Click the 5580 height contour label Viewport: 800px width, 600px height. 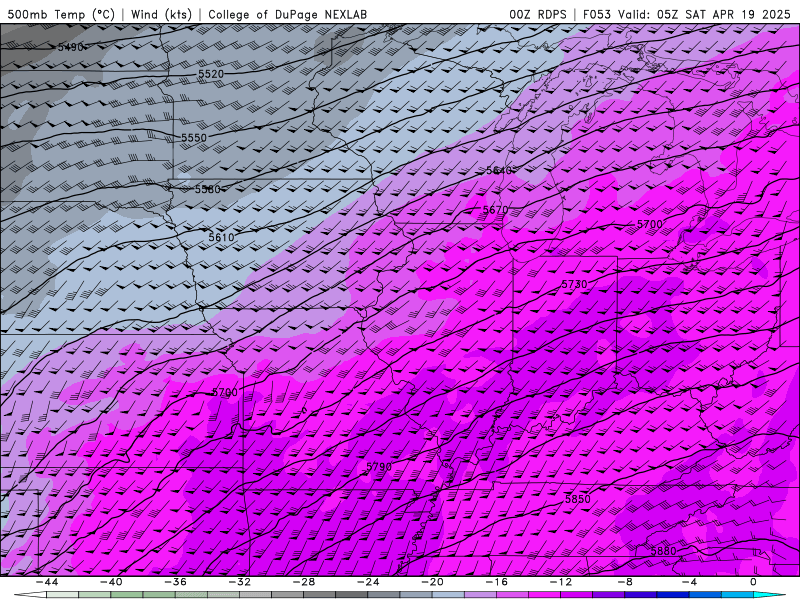click(x=208, y=189)
